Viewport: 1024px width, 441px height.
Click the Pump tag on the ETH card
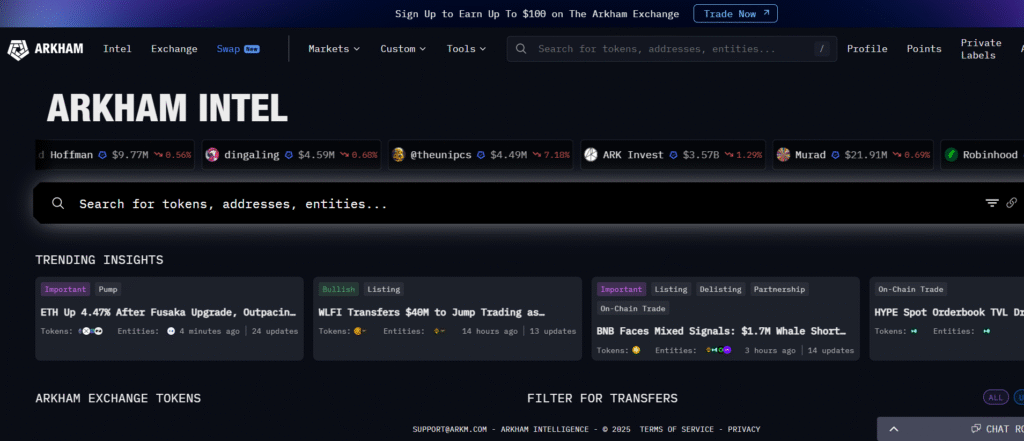pos(108,289)
